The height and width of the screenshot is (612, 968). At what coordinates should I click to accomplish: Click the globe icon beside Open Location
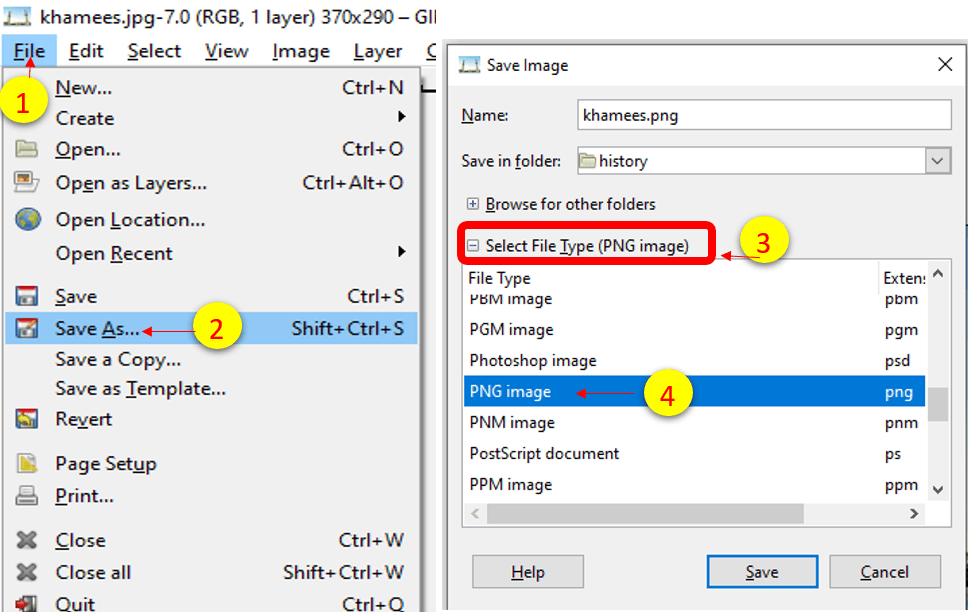click(x=28, y=219)
